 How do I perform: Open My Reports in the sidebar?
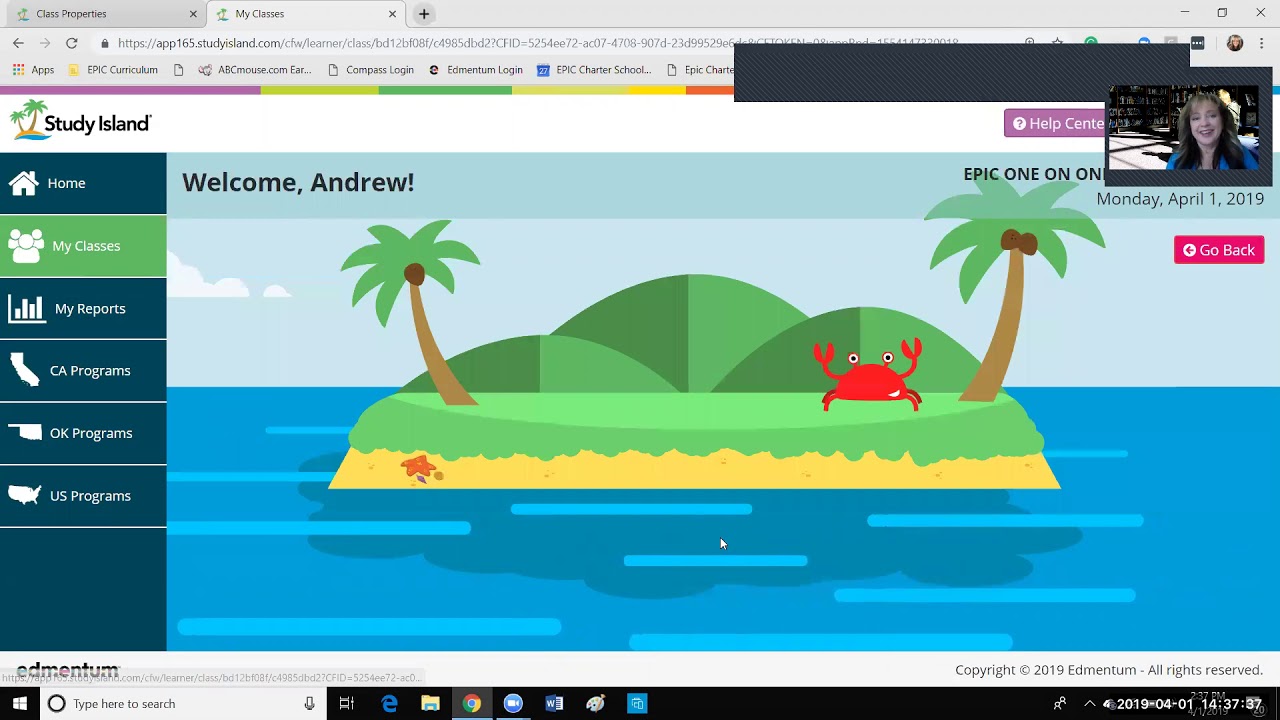[83, 308]
